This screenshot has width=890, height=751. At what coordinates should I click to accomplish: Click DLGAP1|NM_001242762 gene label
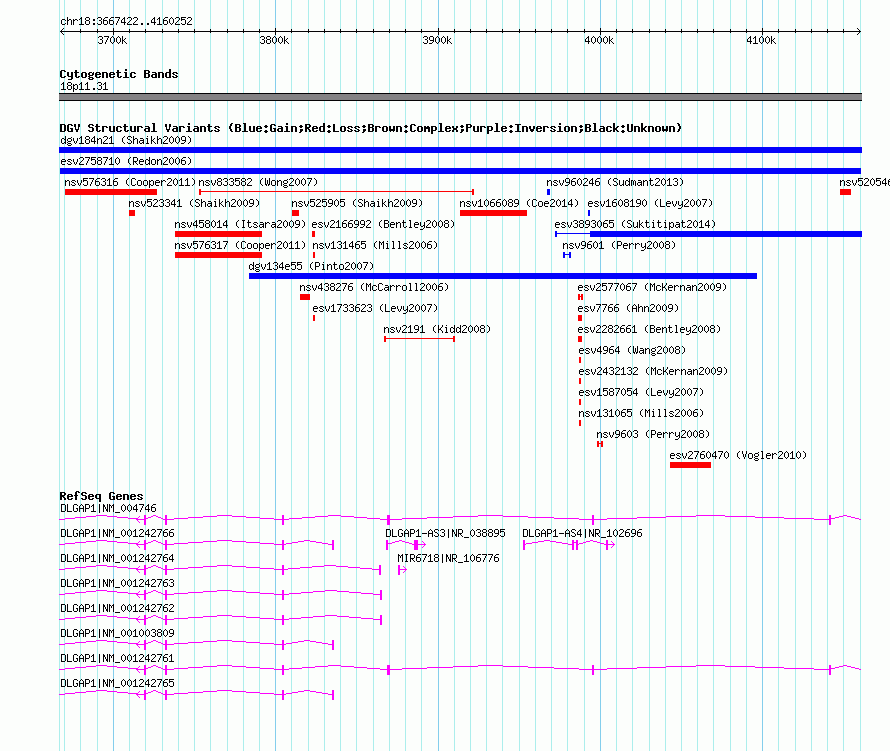tap(117, 609)
